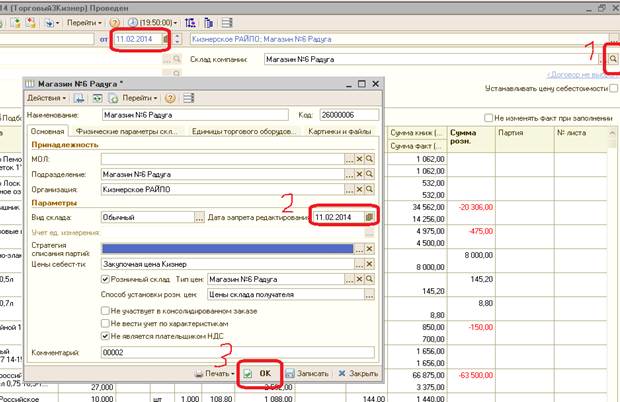Clear the Подразделение field with the X icon
Screen dimensions: 620x402
click(359, 174)
